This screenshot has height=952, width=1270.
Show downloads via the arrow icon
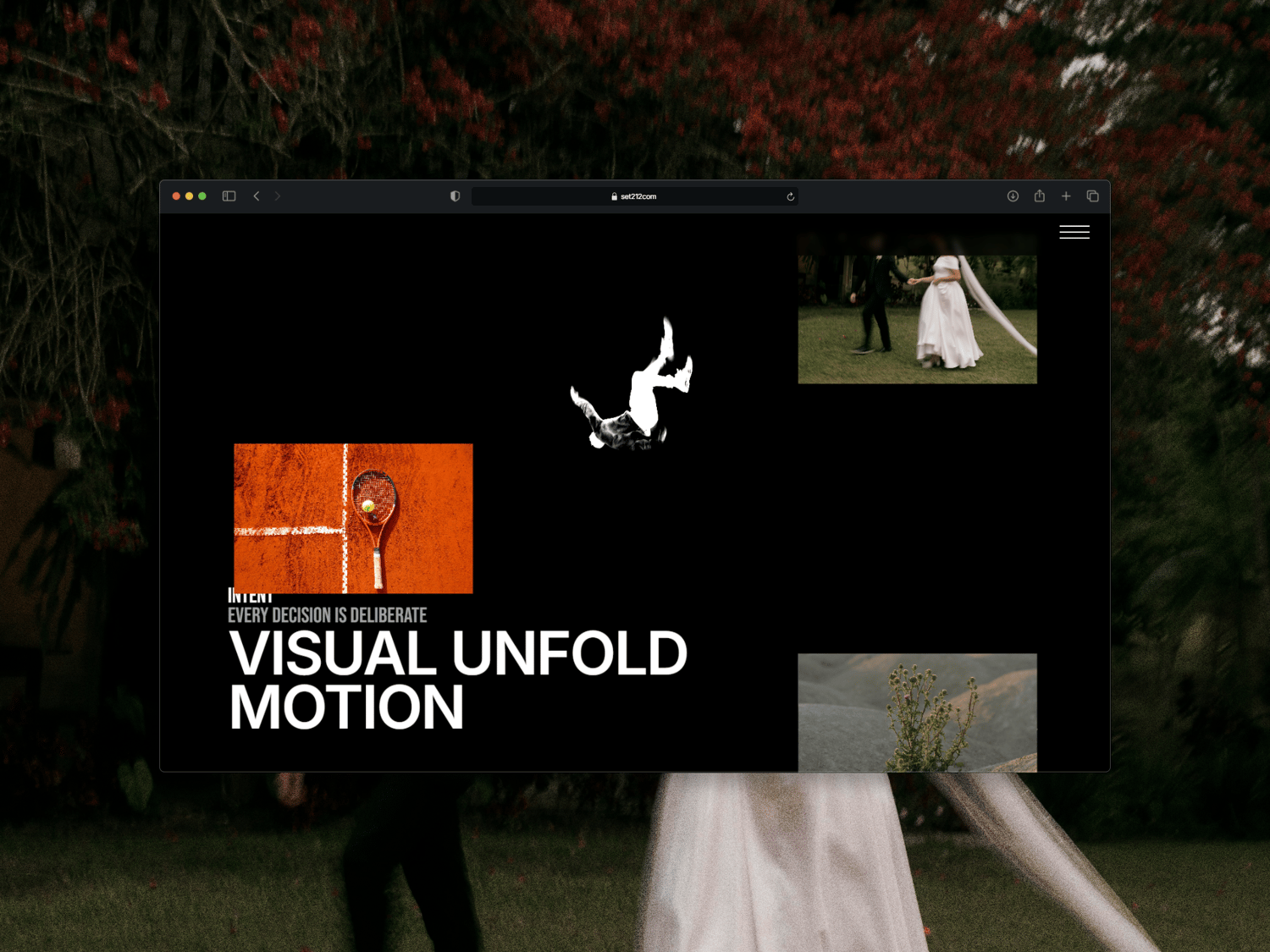(x=1013, y=196)
